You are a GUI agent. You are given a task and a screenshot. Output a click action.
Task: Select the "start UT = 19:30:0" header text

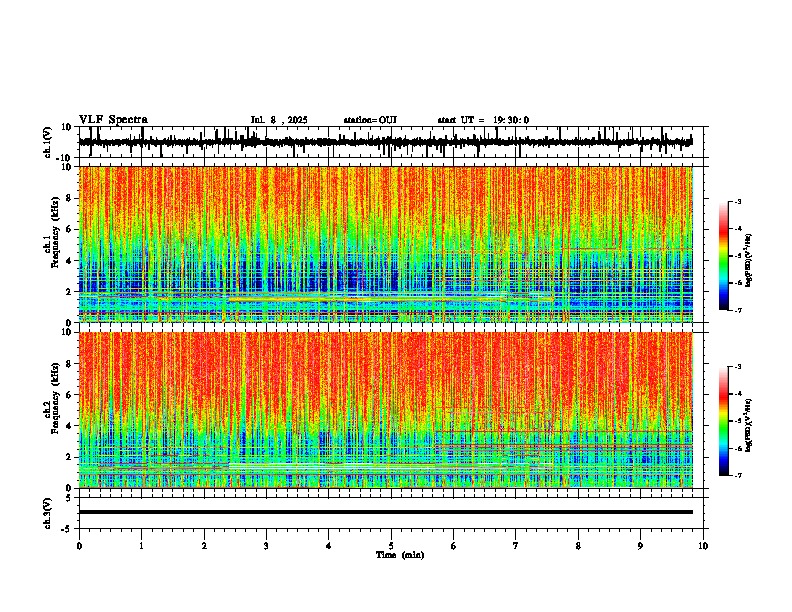(x=483, y=120)
